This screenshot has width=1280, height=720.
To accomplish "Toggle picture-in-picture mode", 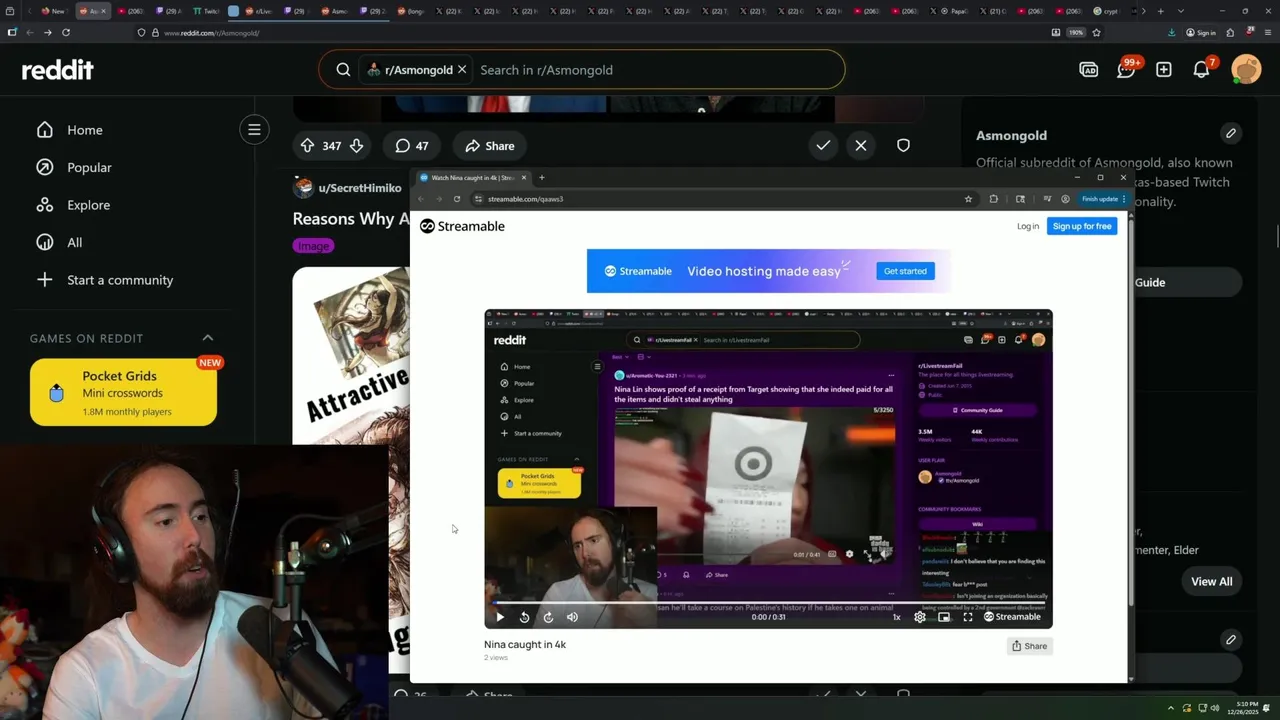I will pyautogui.click(x=944, y=617).
